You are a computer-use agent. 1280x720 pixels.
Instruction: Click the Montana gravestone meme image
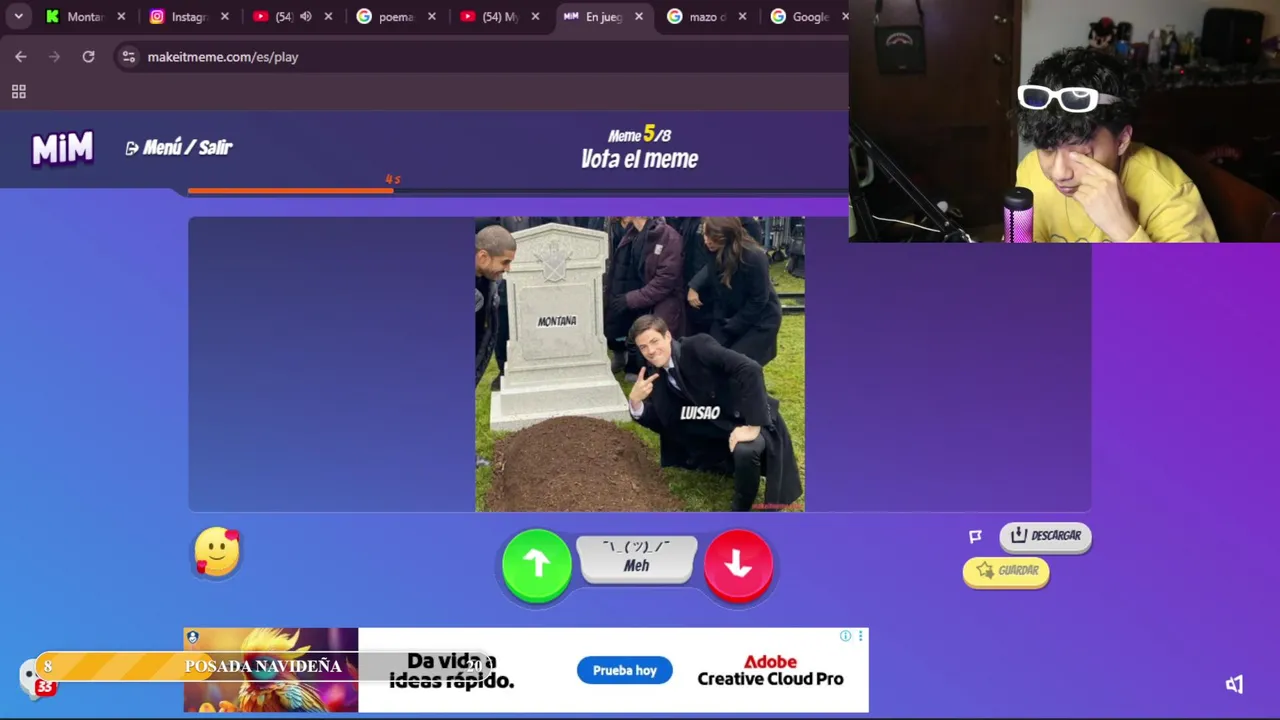[x=640, y=364]
